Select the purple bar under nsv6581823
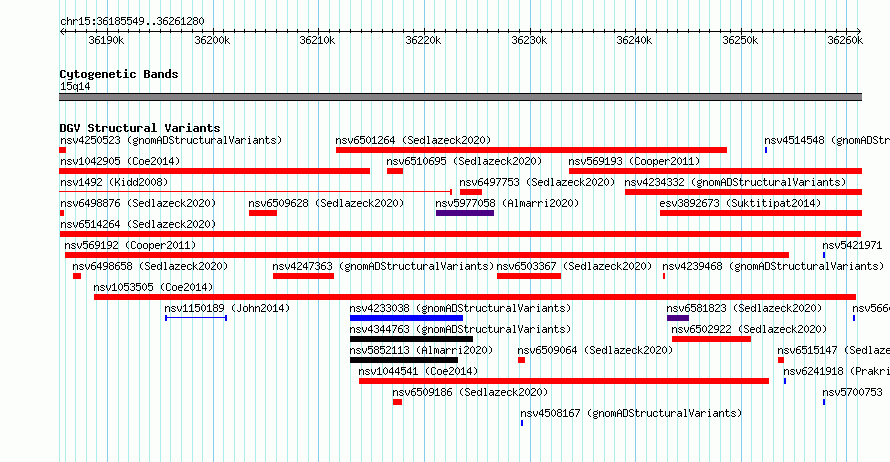This screenshot has height=462, width=890. [678, 318]
